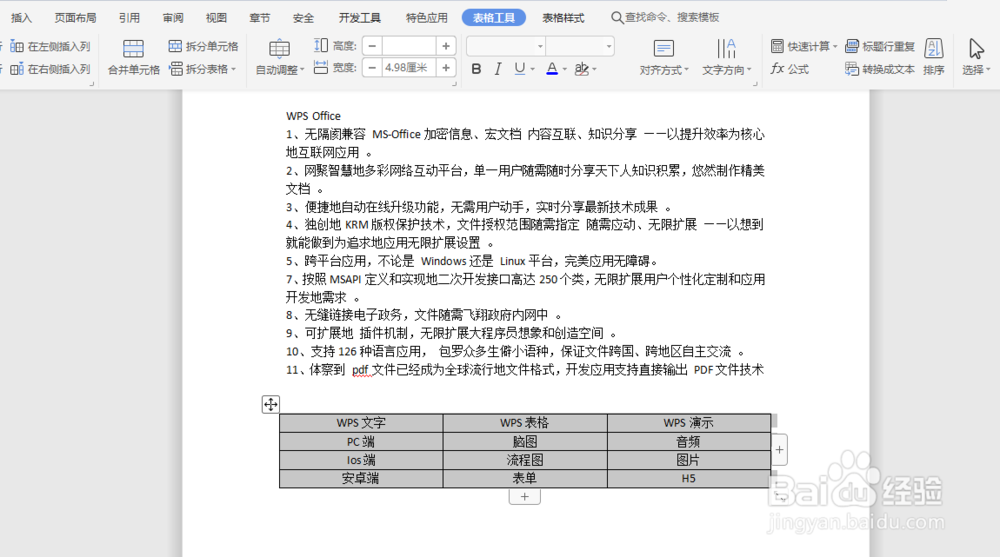
Task: Click the "WPS Office" heading text
Action: coord(313,116)
